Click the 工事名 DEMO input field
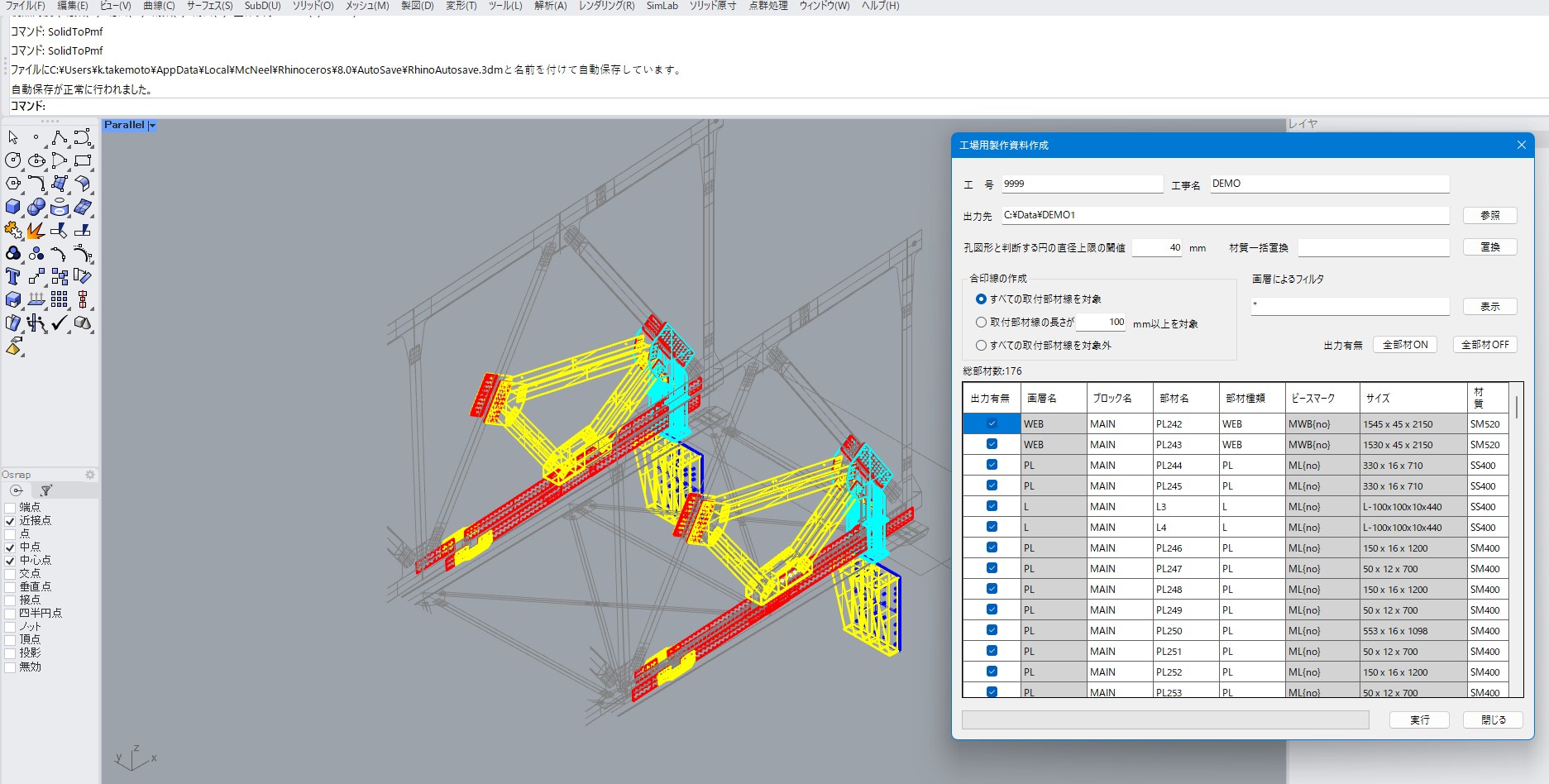 (x=1329, y=184)
